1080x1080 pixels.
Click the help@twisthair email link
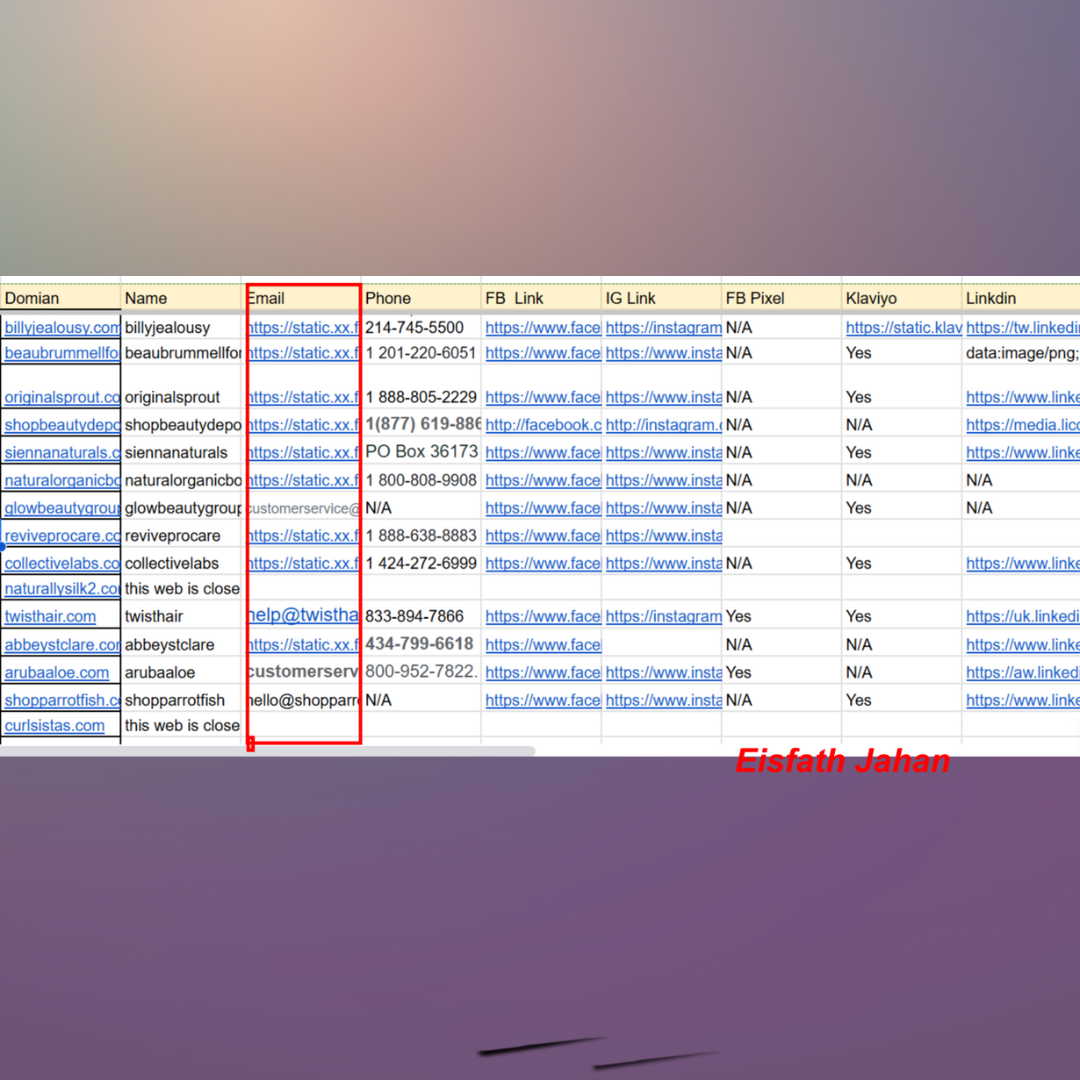304,616
